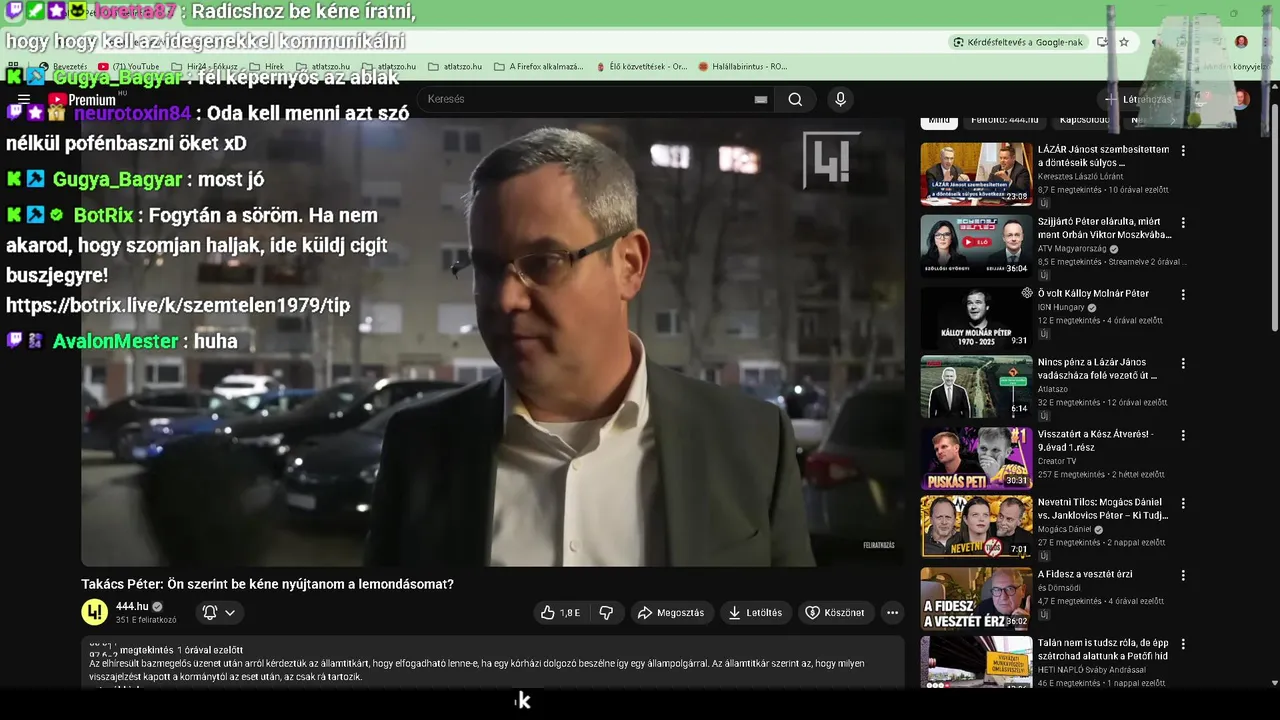The width and height of the screenshot is (1280, 720).
Task: Open options menu for Kész Átverés video
Action: 1183,436
